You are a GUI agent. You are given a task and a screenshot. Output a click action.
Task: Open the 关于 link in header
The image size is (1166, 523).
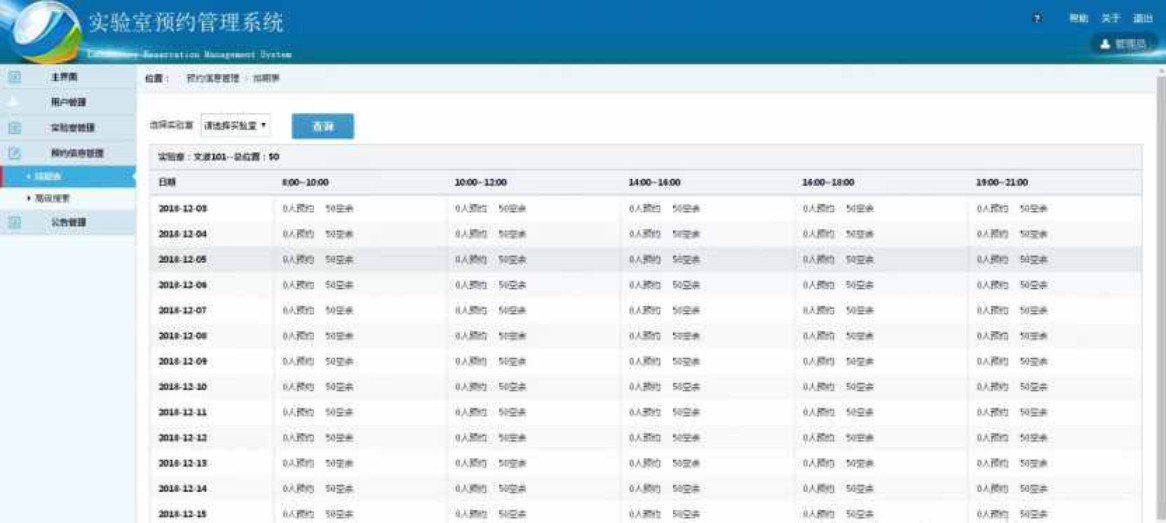(x=1110, y=18)
